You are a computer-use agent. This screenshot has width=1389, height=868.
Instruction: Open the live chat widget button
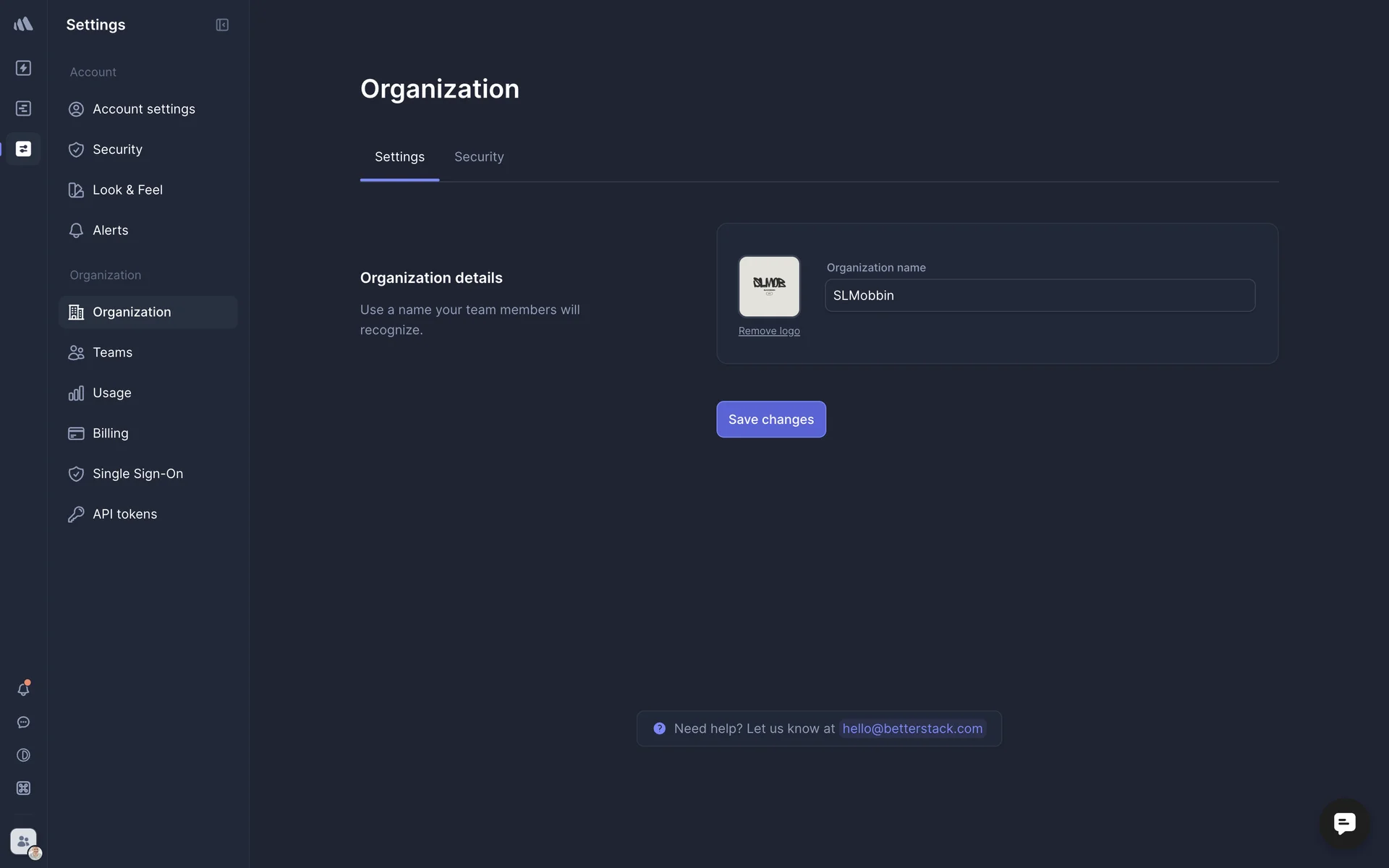pyautogui.click(x=1344, y=823)
